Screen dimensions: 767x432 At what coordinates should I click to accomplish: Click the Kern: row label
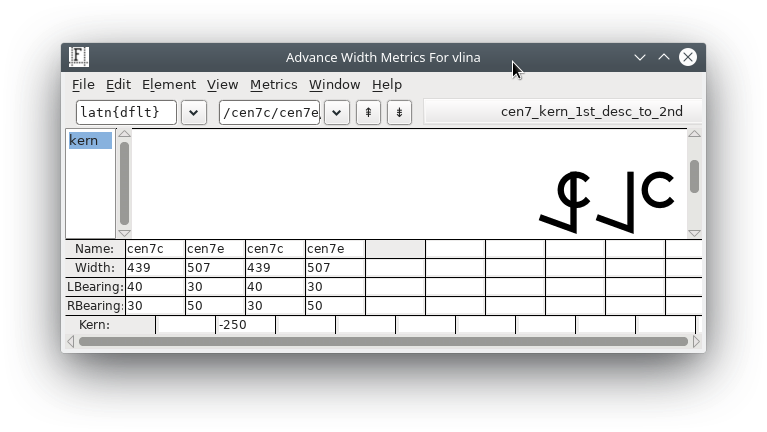(94, 325)
